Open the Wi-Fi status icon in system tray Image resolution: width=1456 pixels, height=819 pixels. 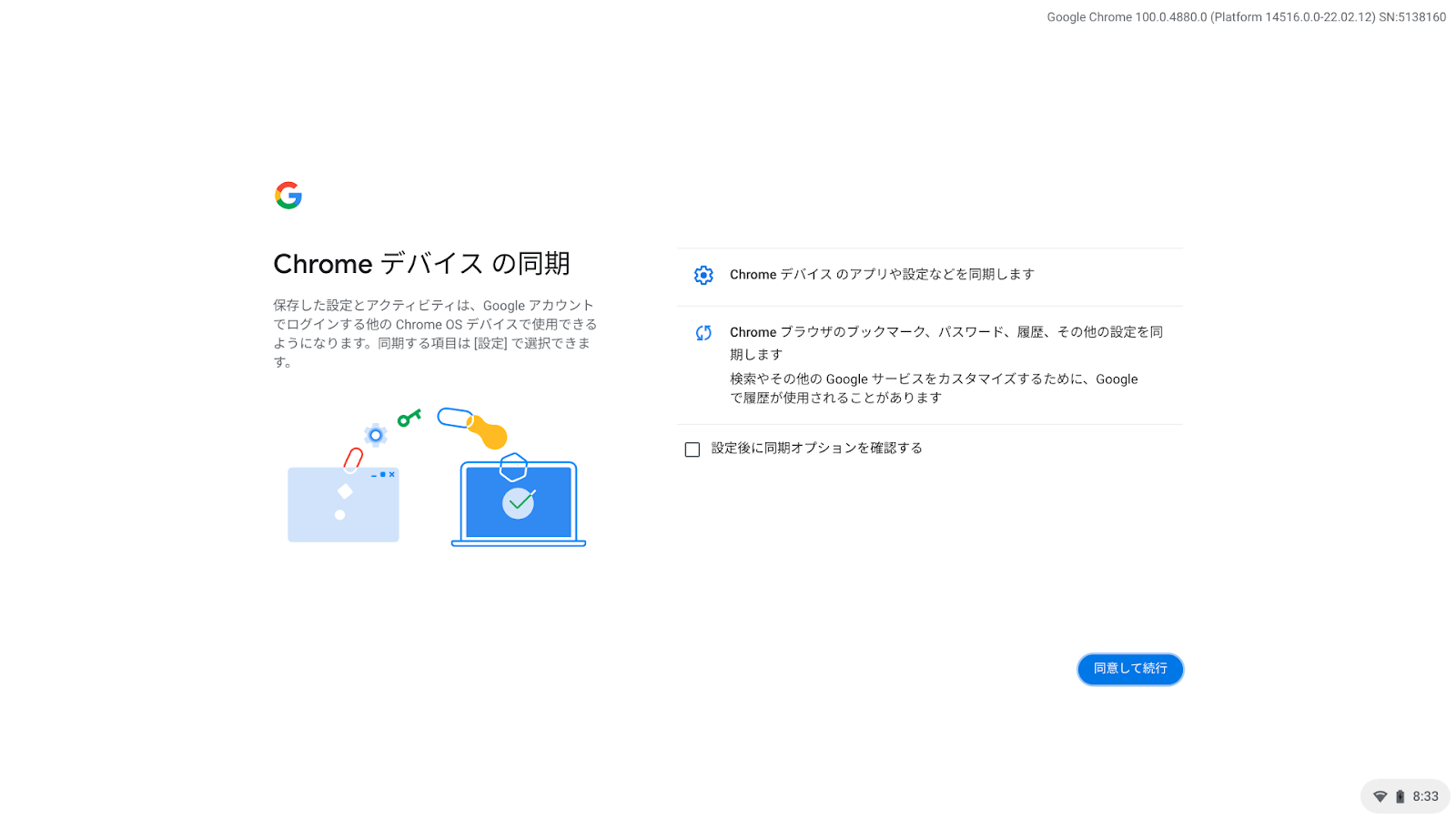1380,796
